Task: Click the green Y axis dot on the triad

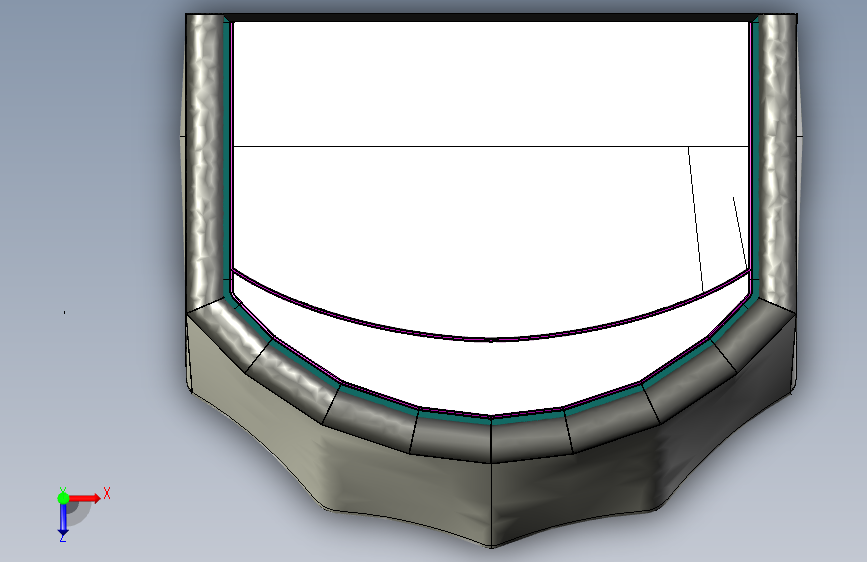Action: click(63, 498)
